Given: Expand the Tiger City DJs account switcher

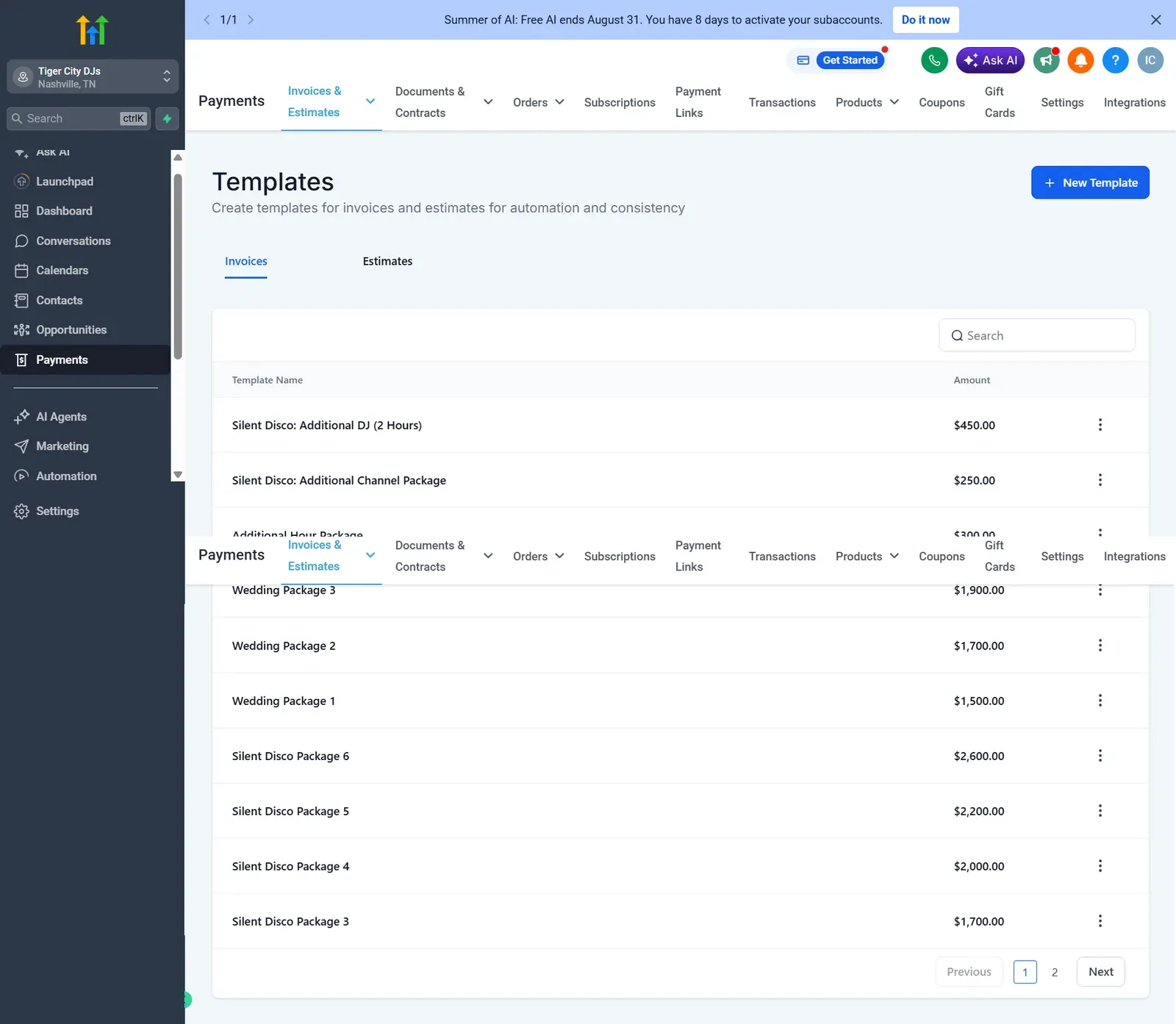Looking at the screenshot, I should [93, 76].
